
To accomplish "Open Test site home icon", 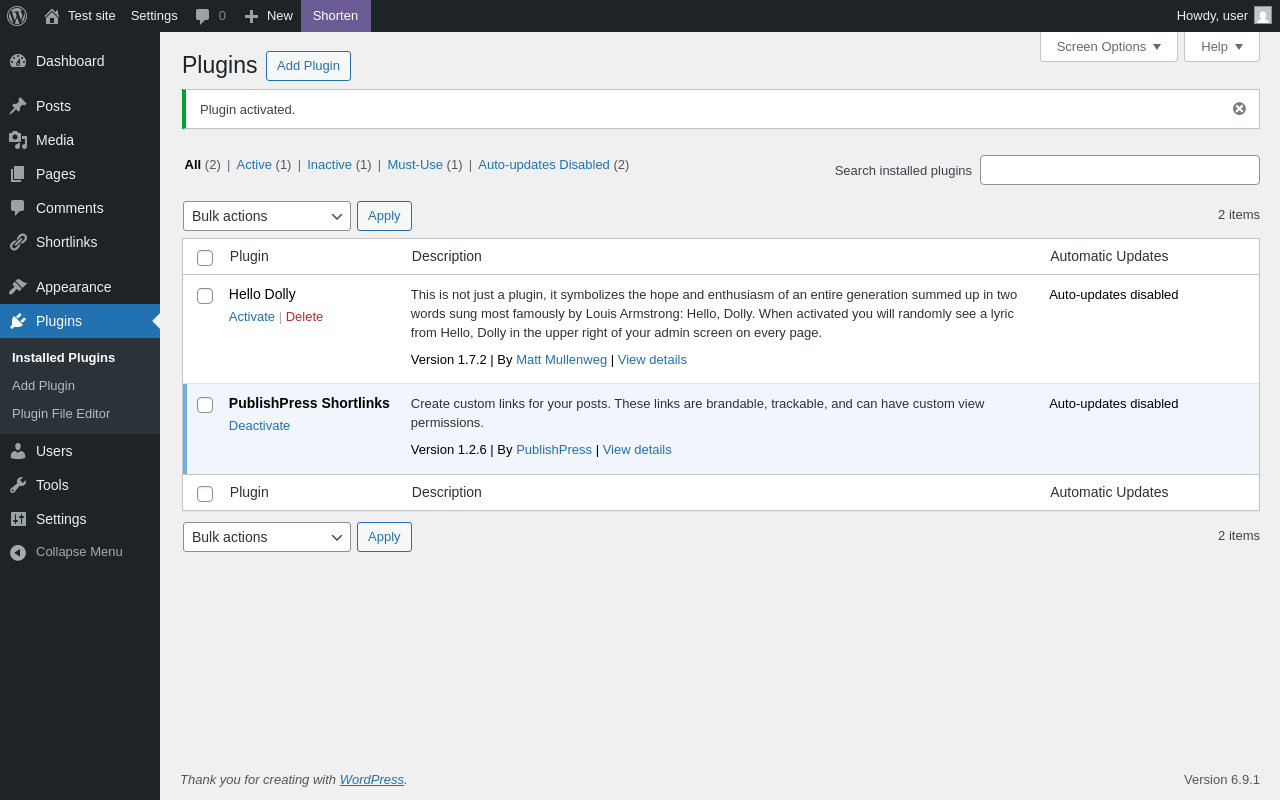I will (x=52, y=16).
